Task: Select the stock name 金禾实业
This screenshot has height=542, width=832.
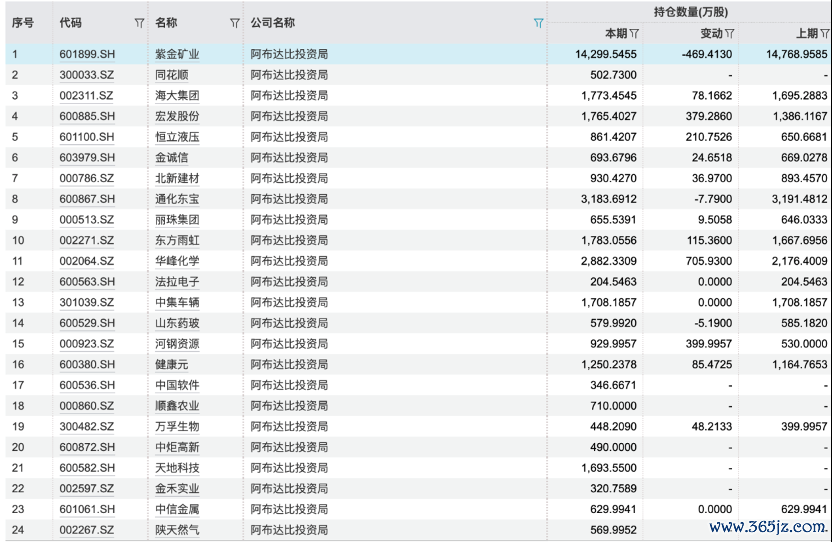Action: 177,489
